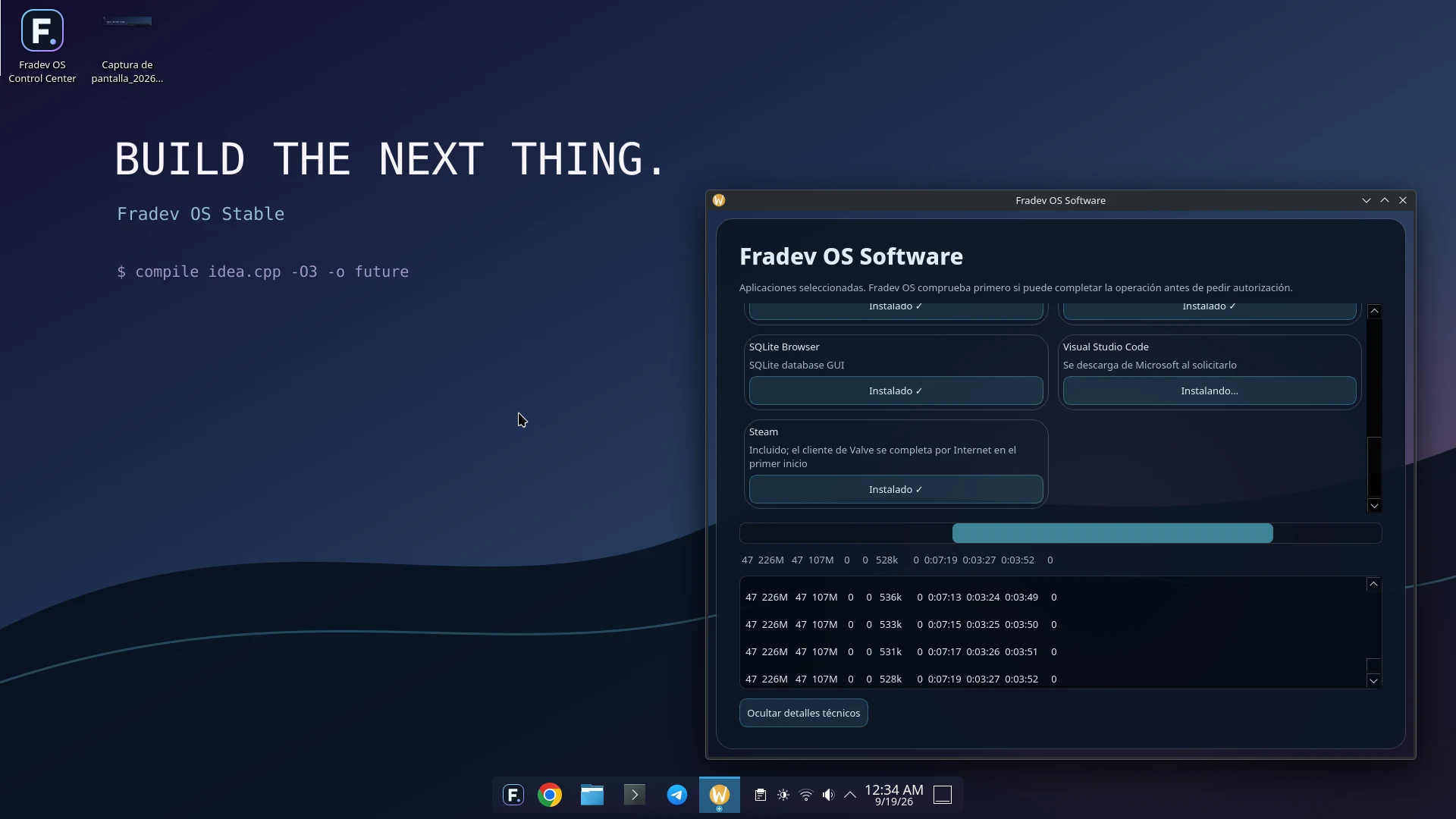Open Fradev OS Control Center desktop icon

pyautogui.click(x=42, y=47)
